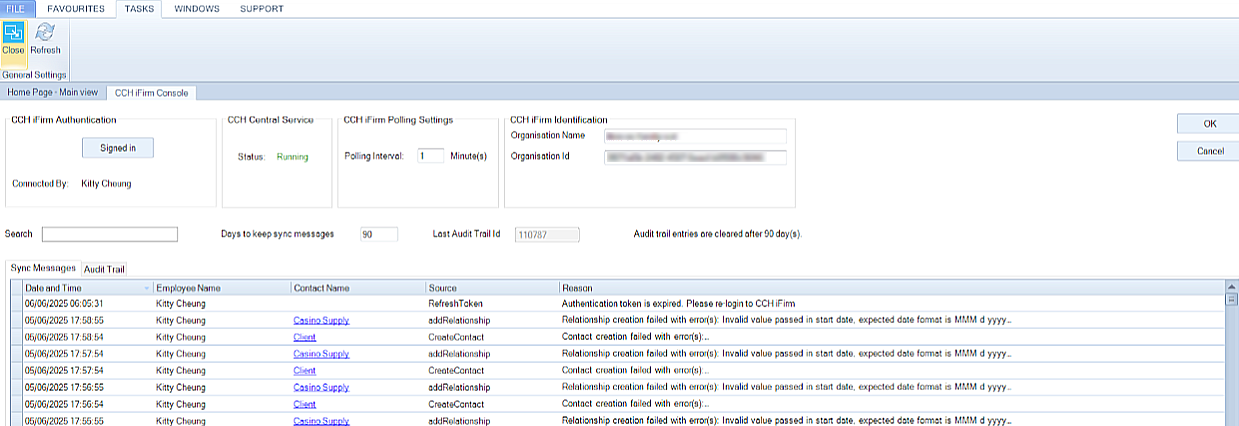Sort by Contact Name column header
The height and width of the screenshot is (426, 1239).
pyautogui.click(x=357, y=288)
